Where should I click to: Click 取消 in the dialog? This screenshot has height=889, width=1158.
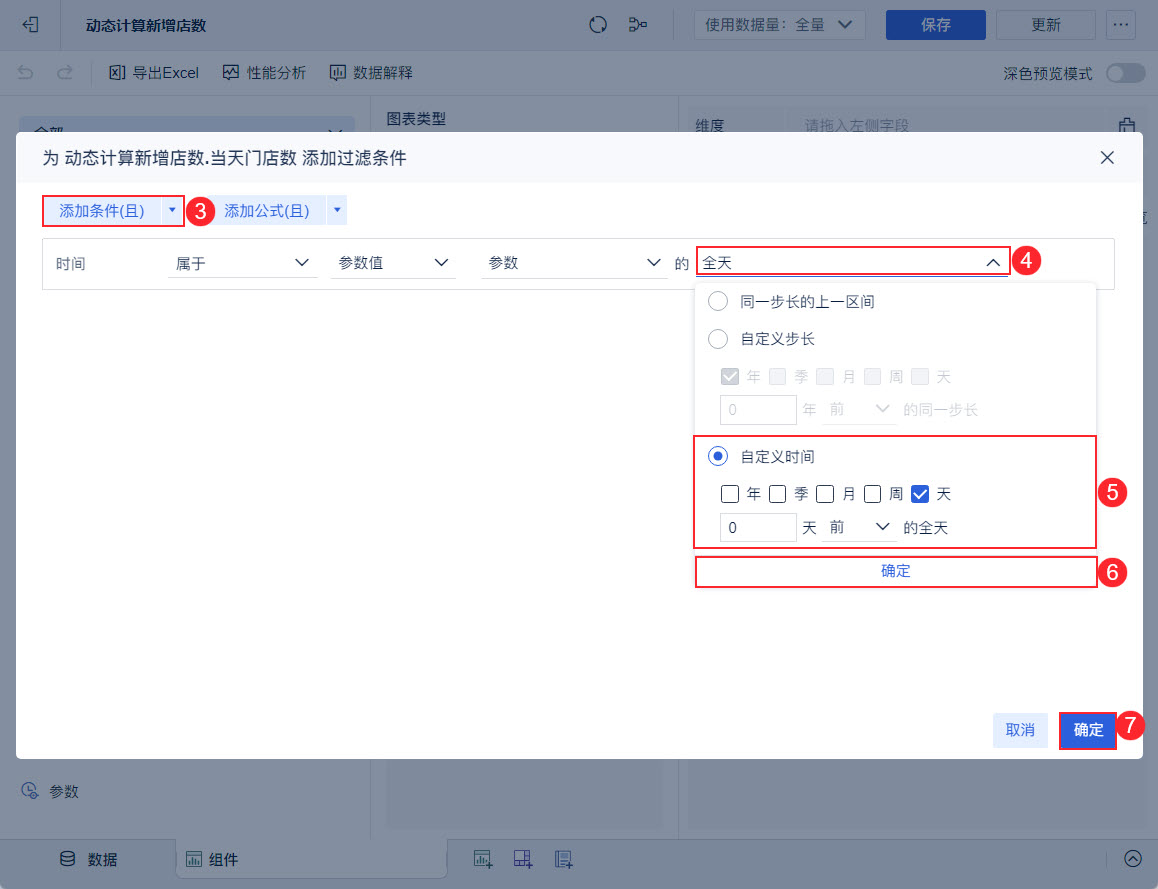pyautogui.click(x=1020, y=730)
